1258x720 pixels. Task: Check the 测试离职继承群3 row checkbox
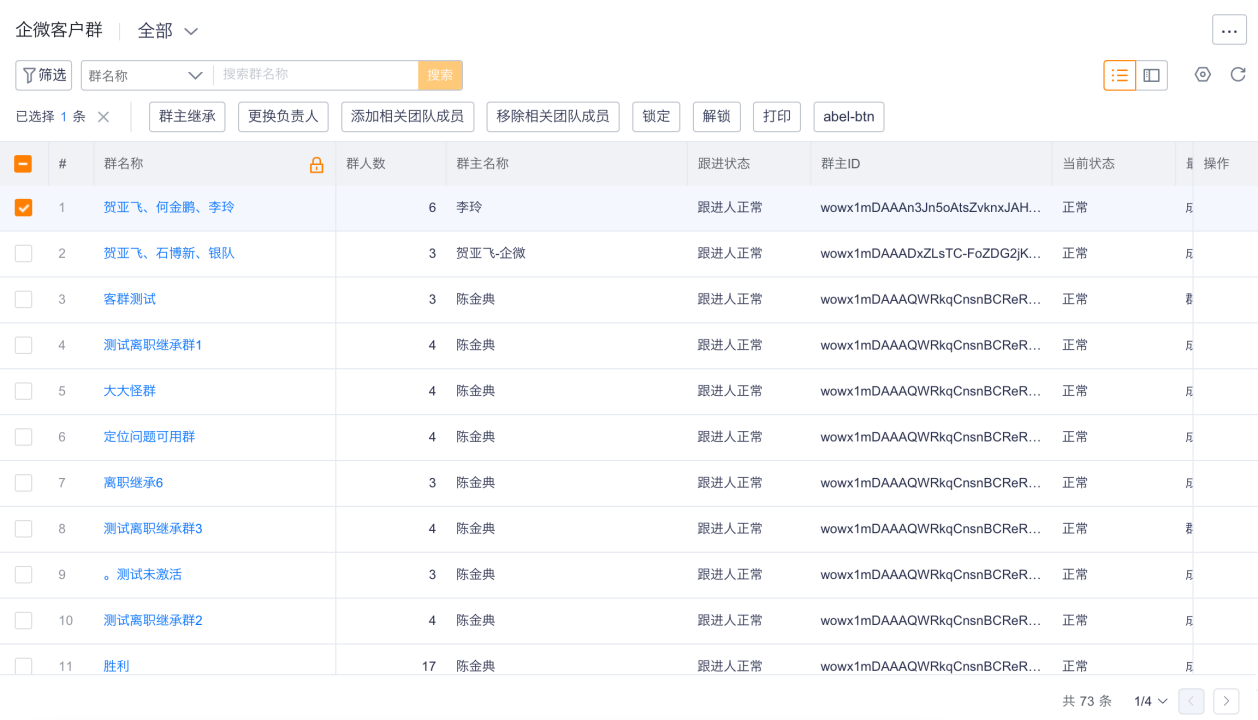tap(23, 530)
